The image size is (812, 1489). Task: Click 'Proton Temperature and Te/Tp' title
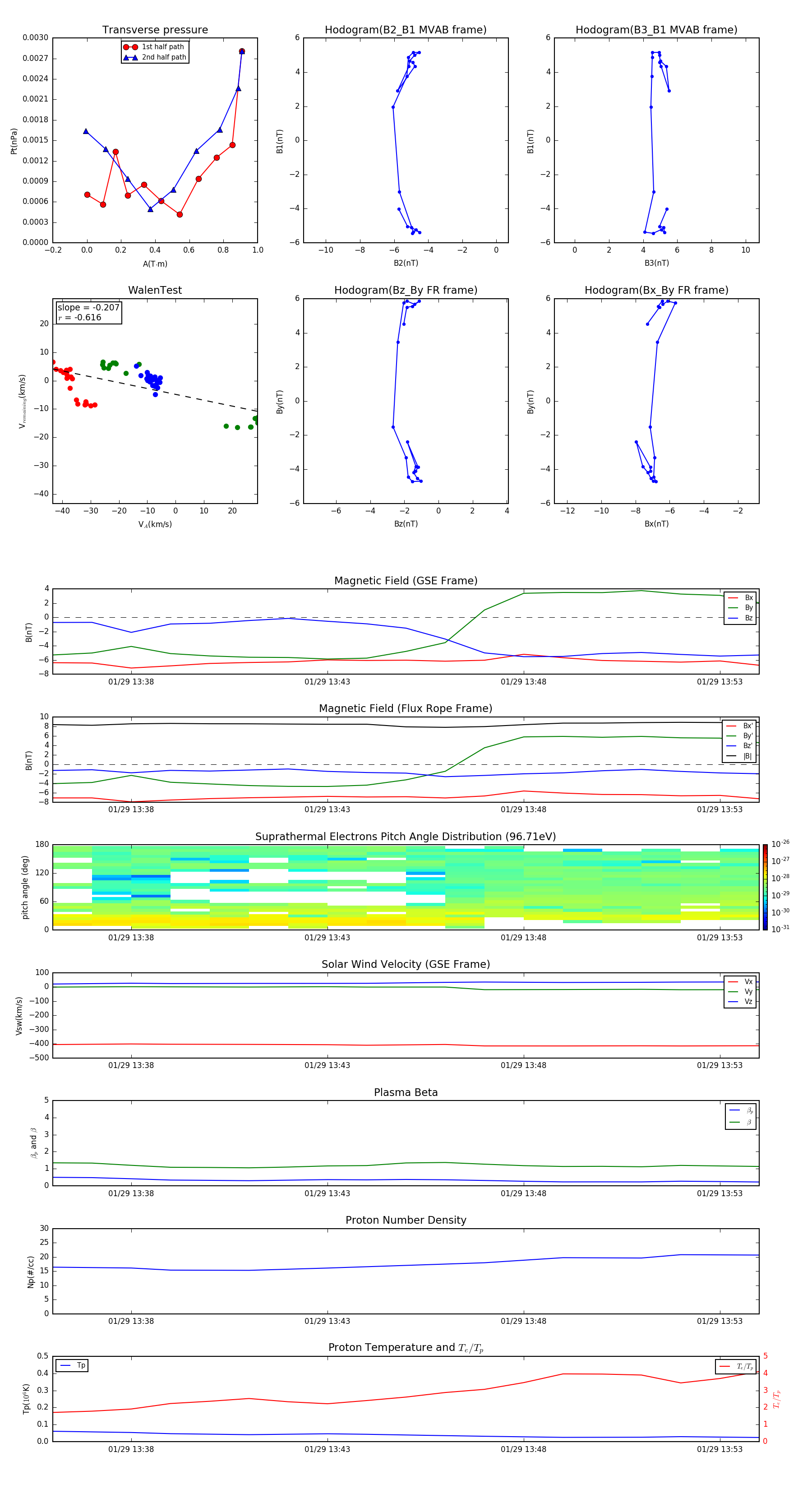click(406, 1348)
